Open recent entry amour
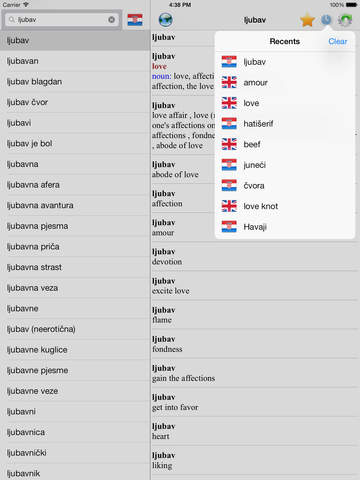Screen dimensions: 360x480 coord(285,82)
